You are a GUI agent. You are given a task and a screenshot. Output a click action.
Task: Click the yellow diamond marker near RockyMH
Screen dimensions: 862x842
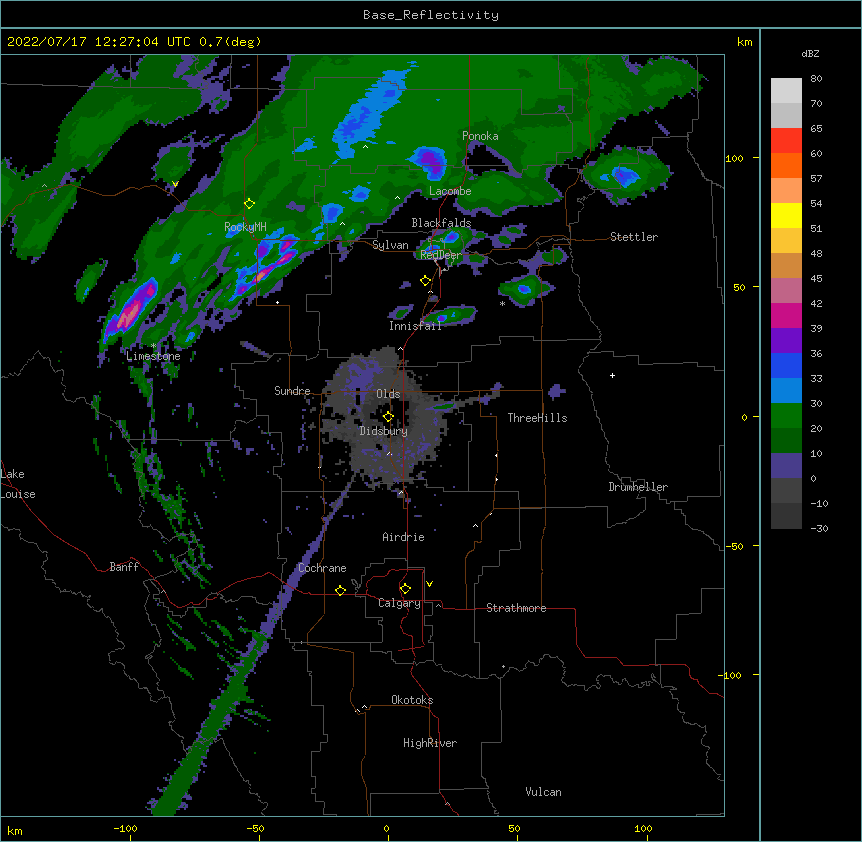[x=249, y=204]
